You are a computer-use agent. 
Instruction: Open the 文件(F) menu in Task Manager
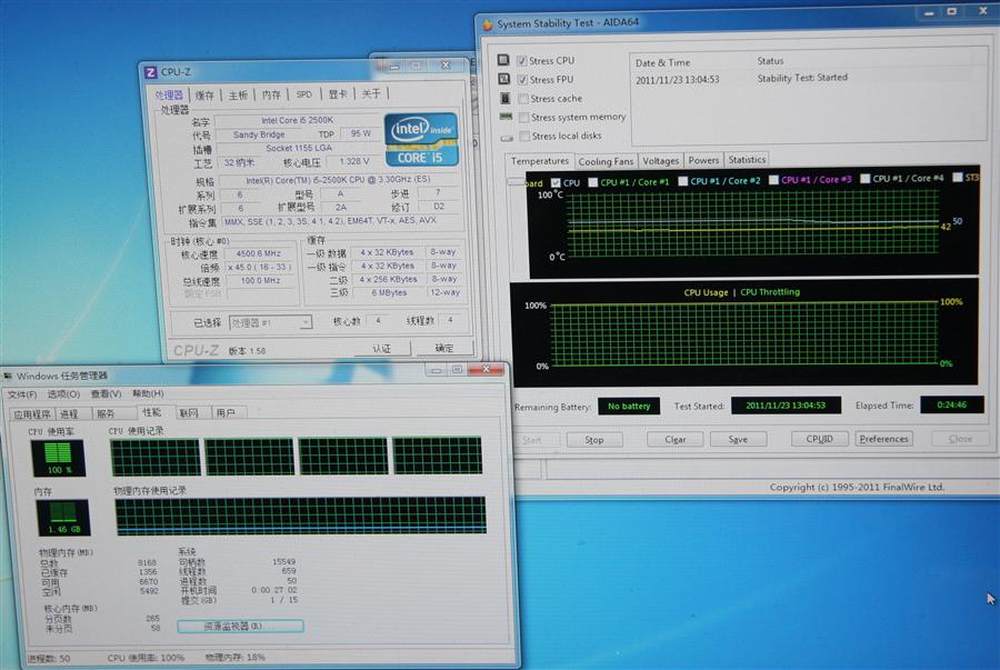click(22, 395)
